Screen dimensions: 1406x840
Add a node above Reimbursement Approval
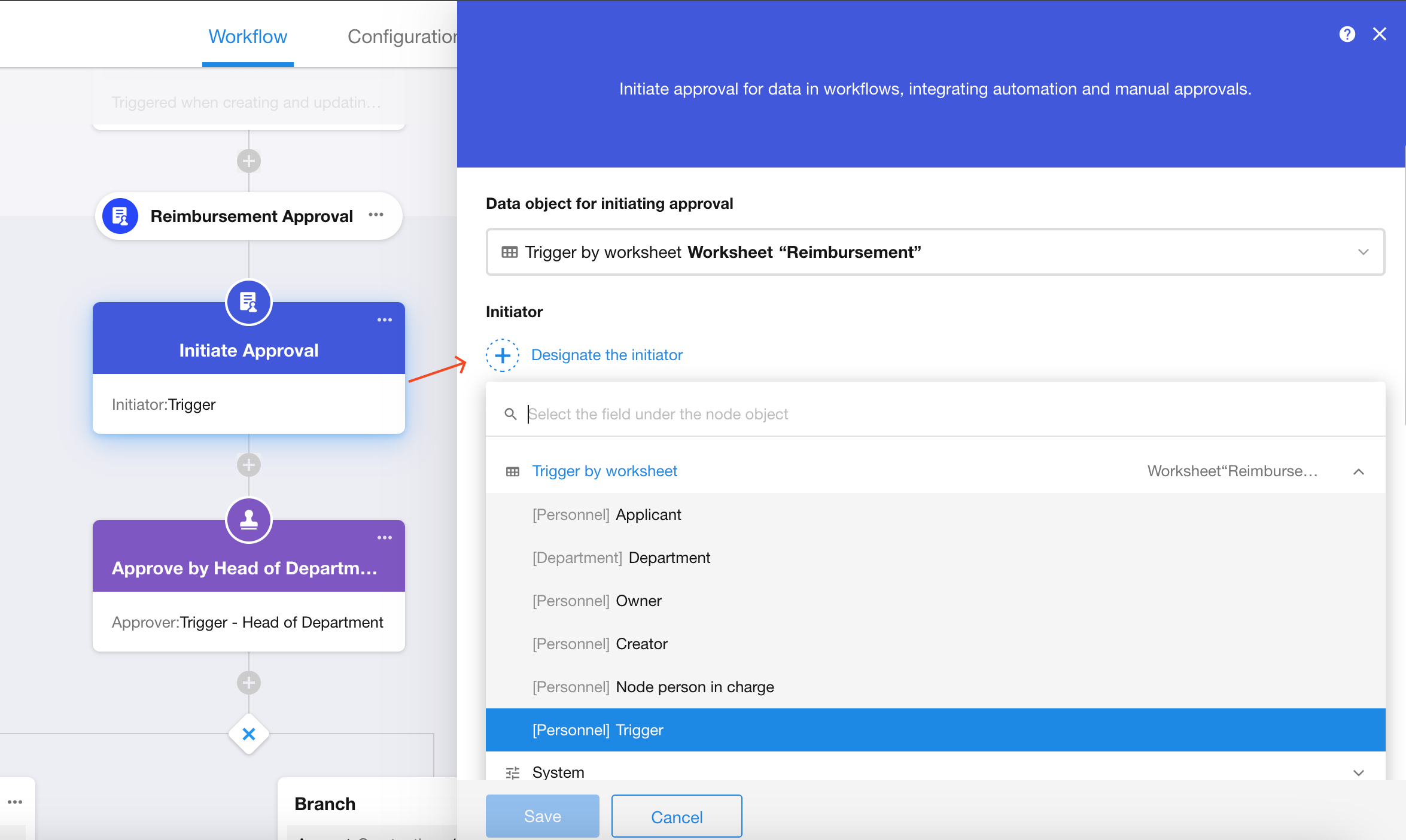249,161
